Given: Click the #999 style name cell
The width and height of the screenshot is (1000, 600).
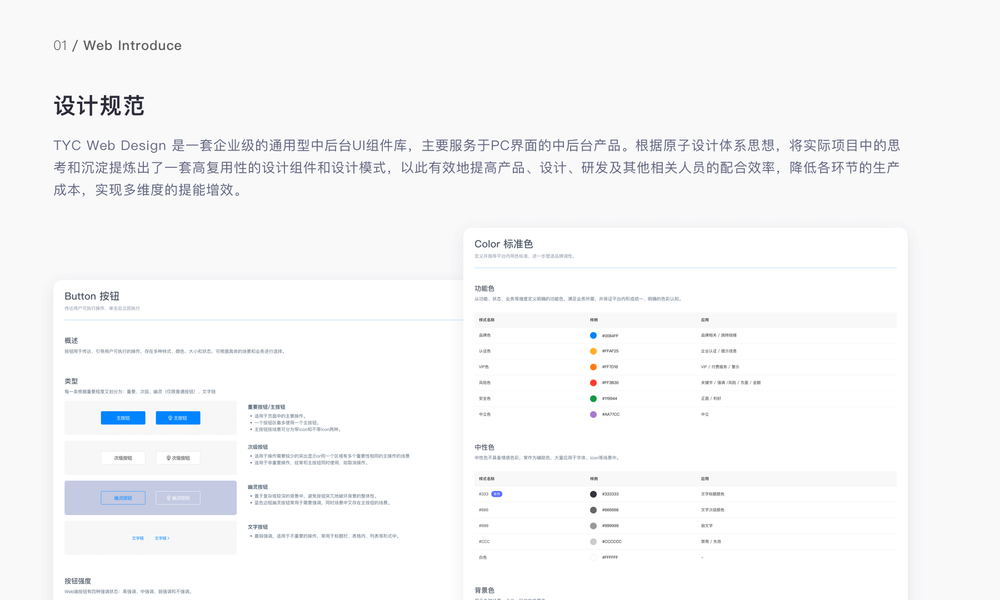Looking at the screenshot, I should coord(483,526).
